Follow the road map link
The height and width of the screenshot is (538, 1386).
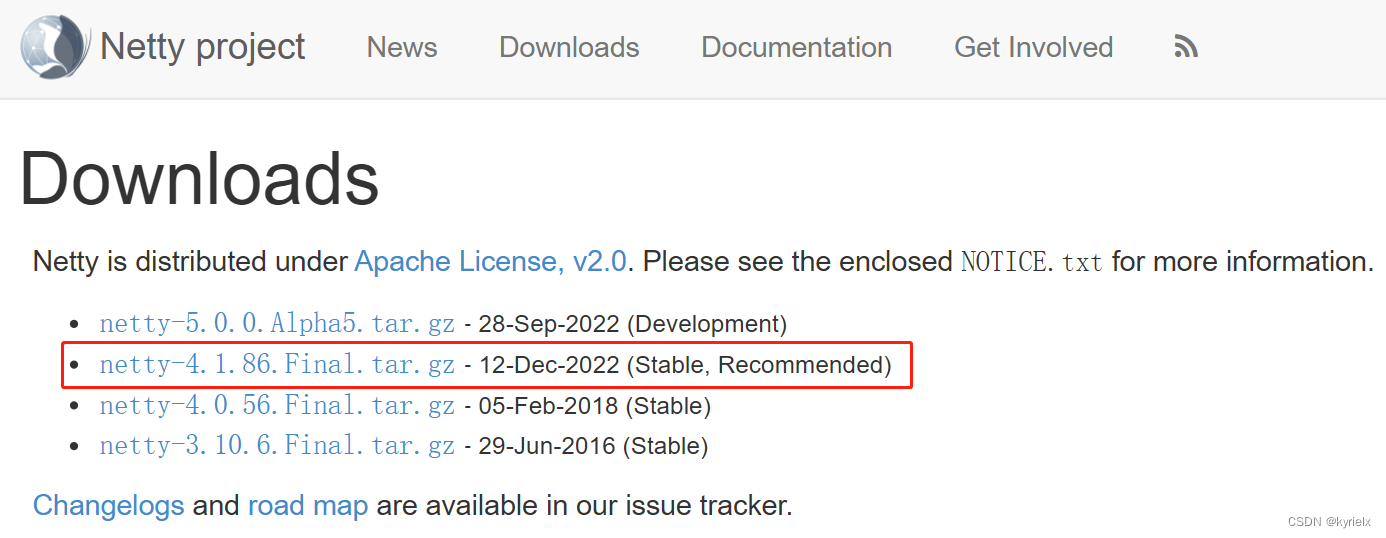tap(308, 505)
